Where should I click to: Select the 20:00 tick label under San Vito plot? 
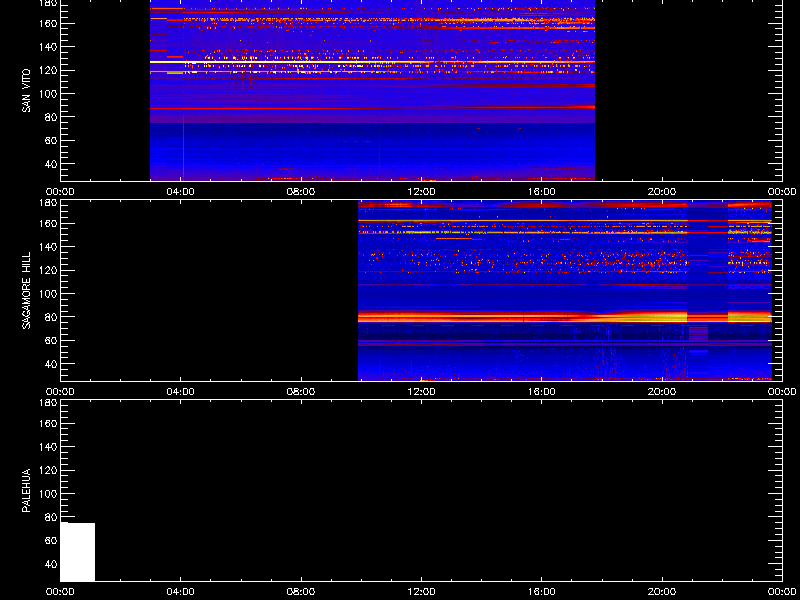[662, 192]
